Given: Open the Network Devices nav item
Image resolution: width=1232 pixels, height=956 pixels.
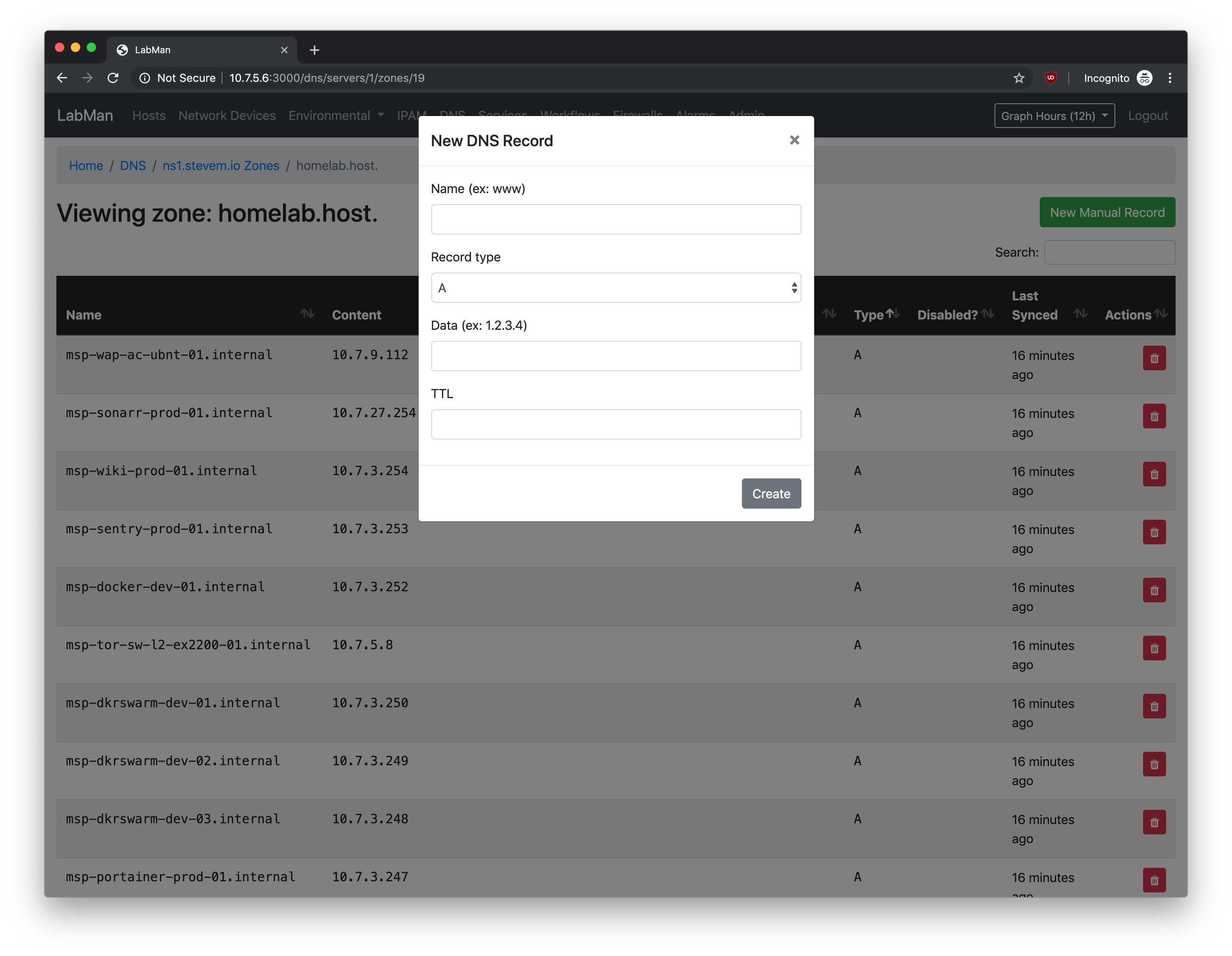Looking at the screenshot, I should (x=227, y=116).
